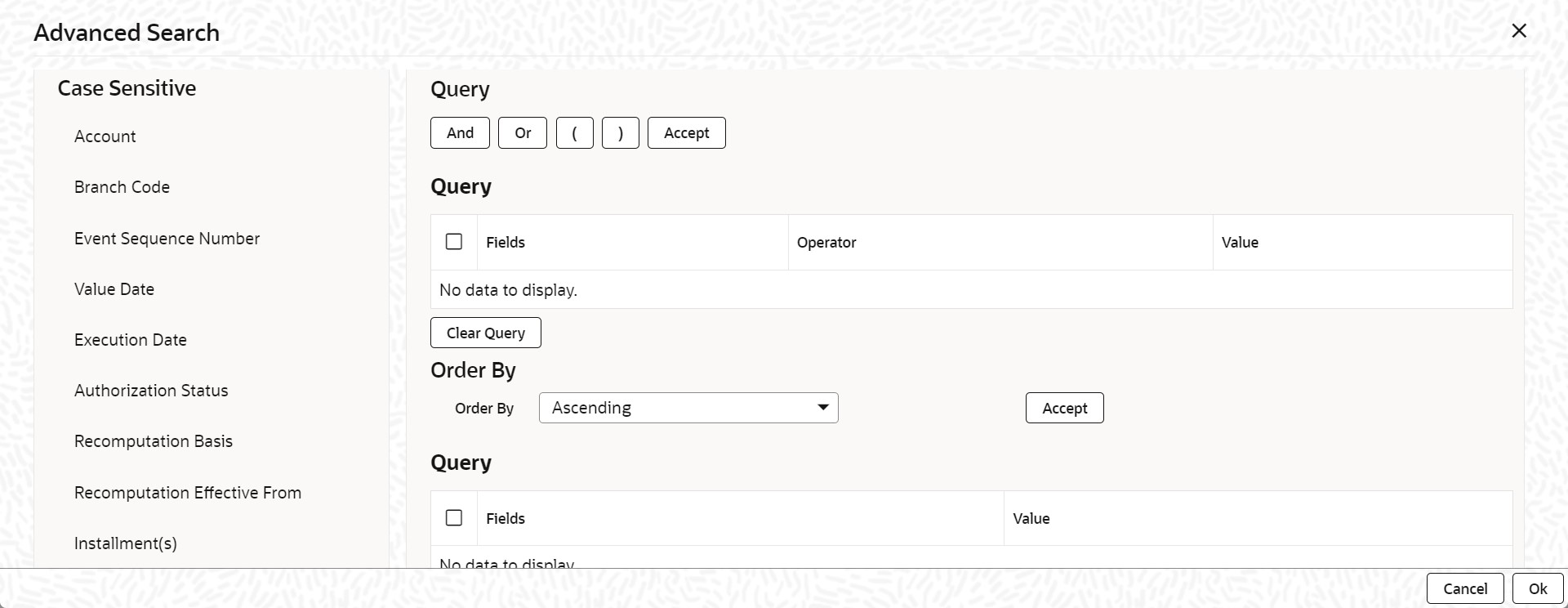Choose Branch Code from field list
Viewport: 1568px width, 608px height.
pyautogui.click(x=122, y=187)
